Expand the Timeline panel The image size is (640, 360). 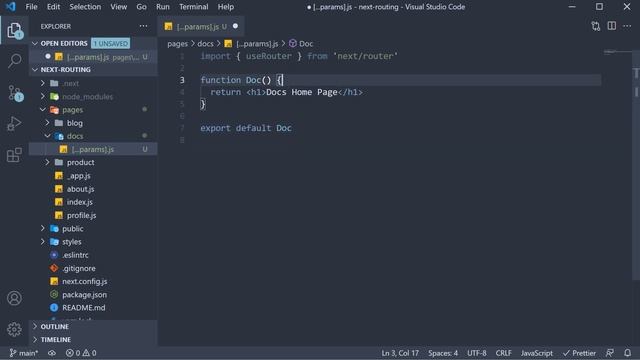coord(93,340)
